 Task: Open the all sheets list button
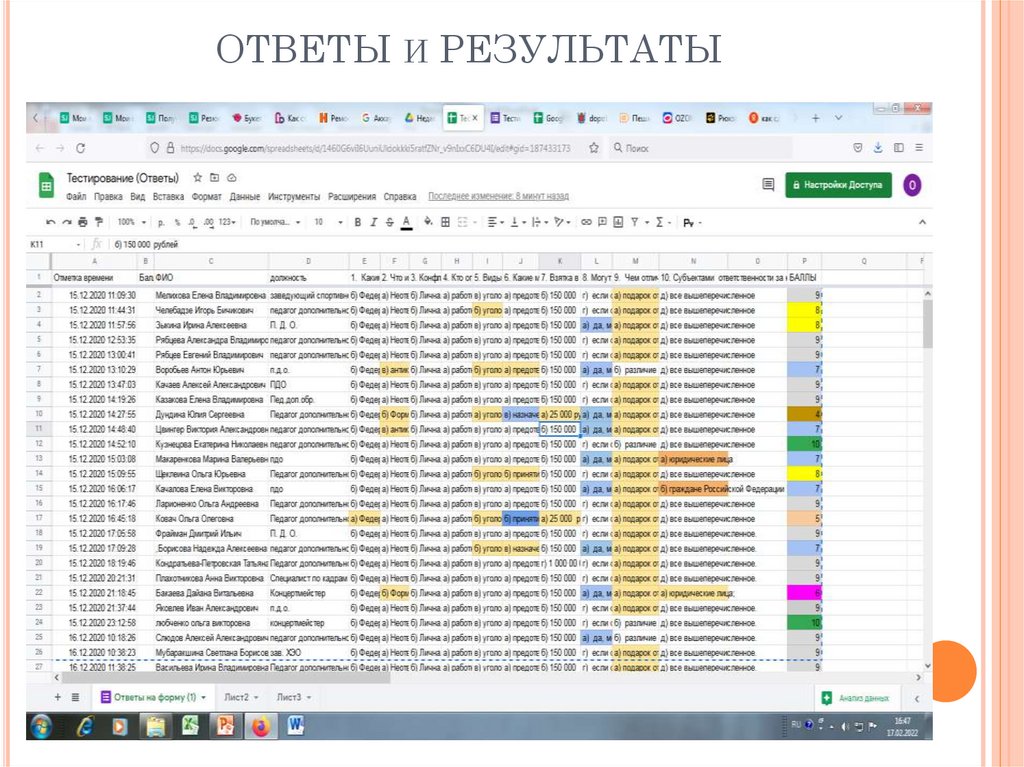(75, 698)
